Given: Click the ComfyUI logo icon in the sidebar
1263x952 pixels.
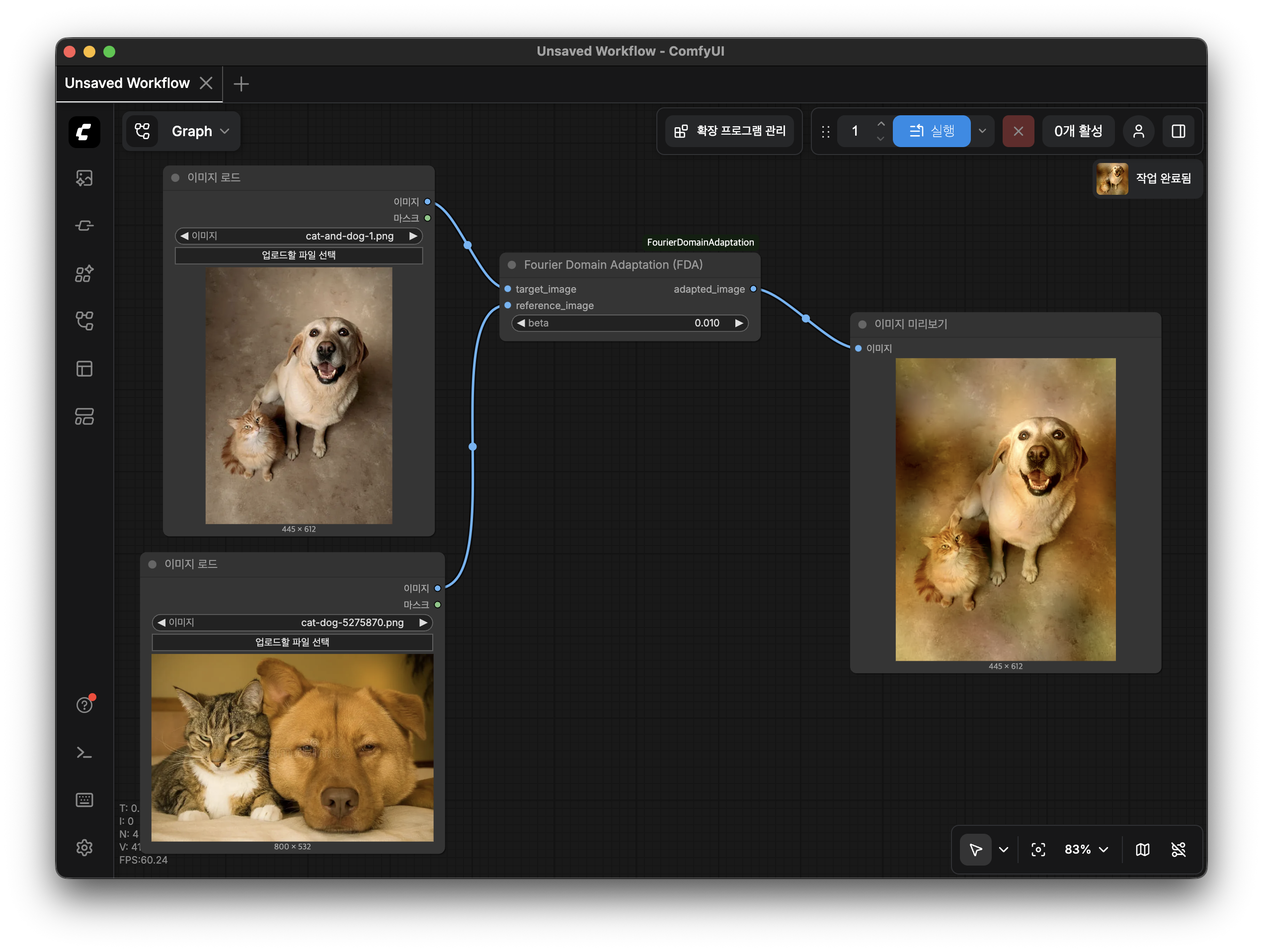Looking at the screenshot, I should click(84, 132).
